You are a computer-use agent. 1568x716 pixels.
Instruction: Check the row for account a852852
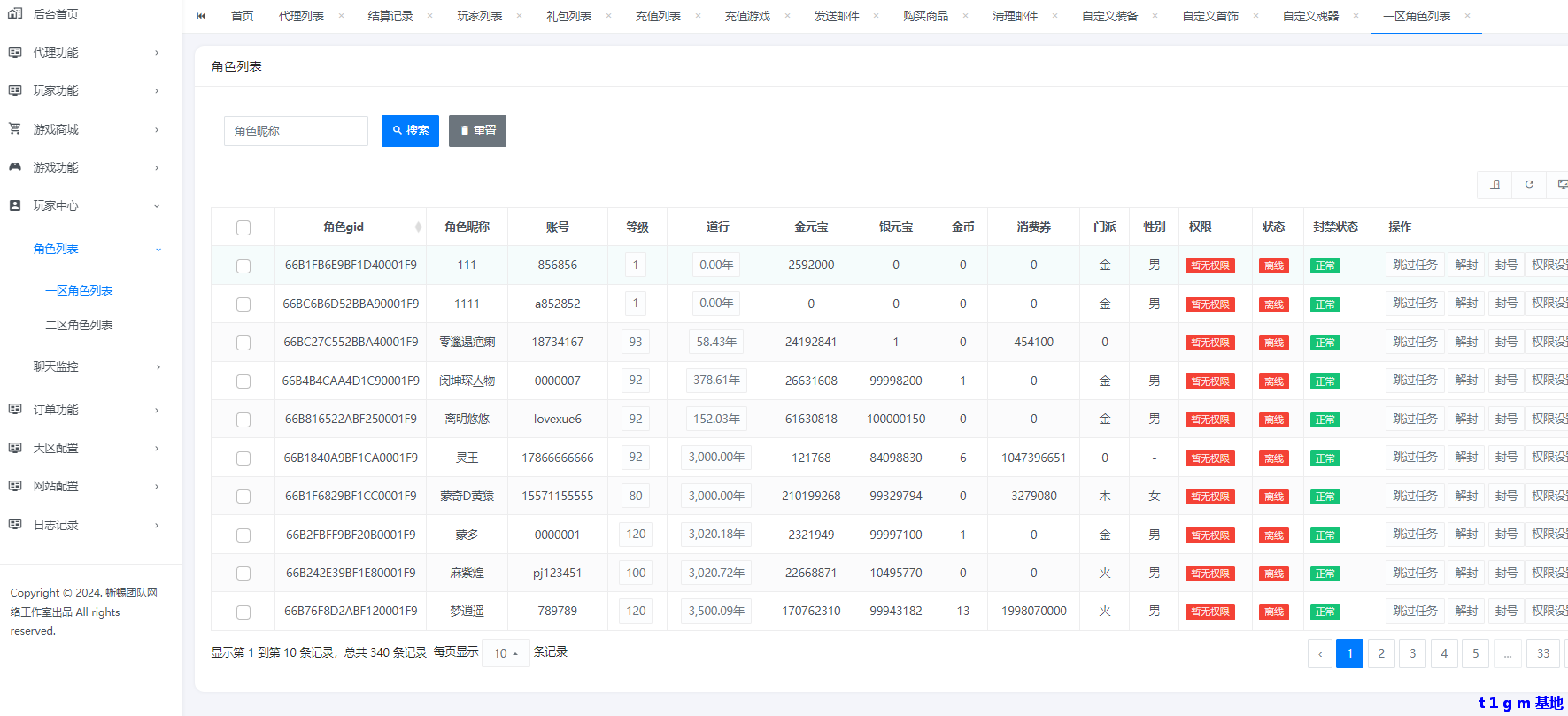243,304
